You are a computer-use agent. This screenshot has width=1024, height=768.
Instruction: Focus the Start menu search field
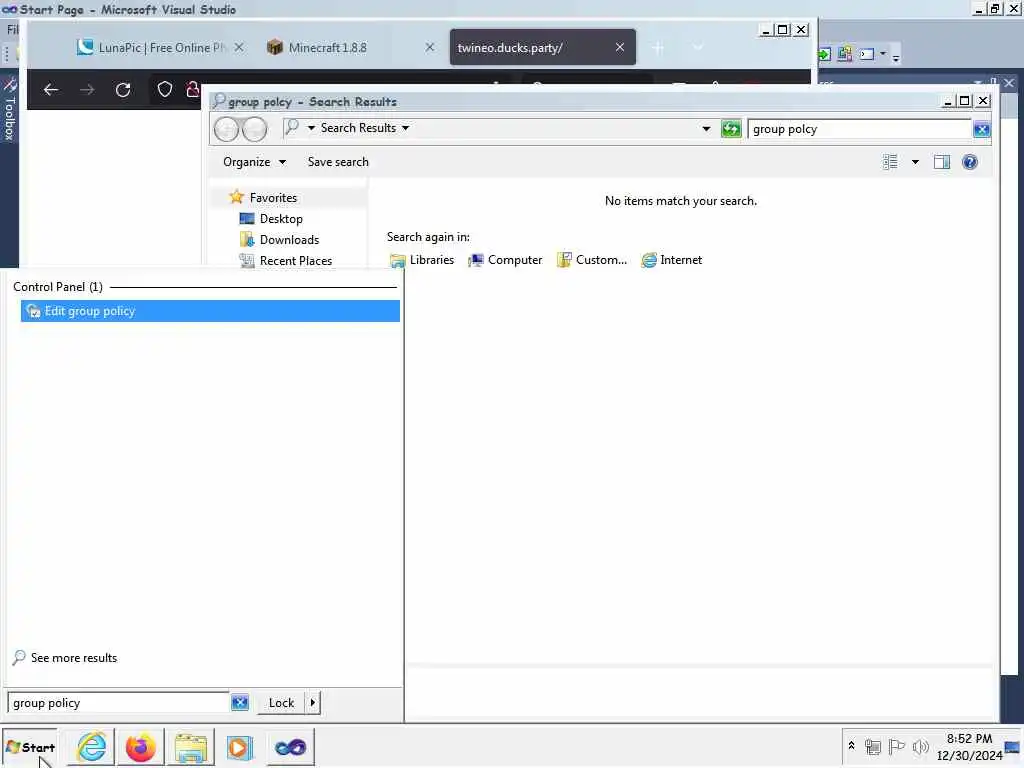(119, 703)
